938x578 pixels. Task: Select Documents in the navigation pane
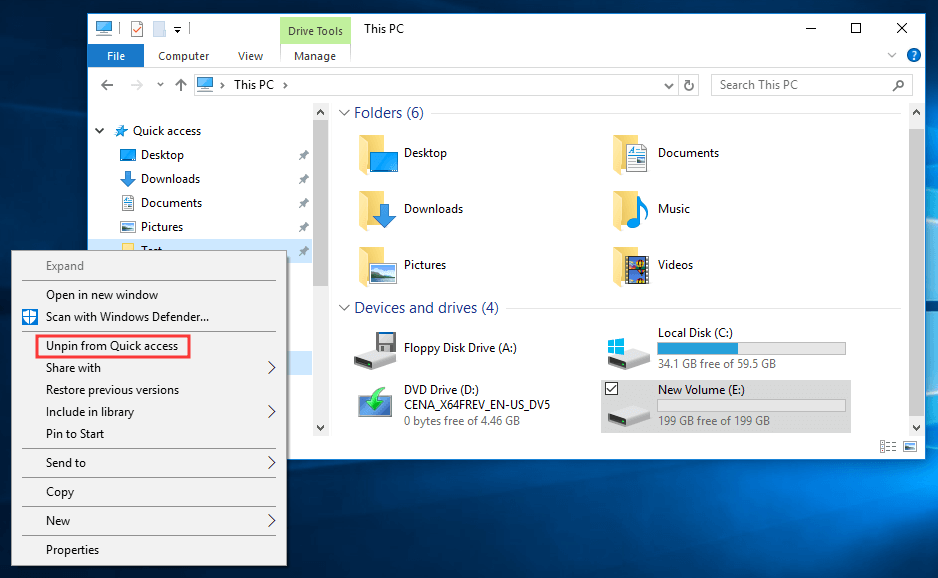pyautogui.click(x=171, y=203)
